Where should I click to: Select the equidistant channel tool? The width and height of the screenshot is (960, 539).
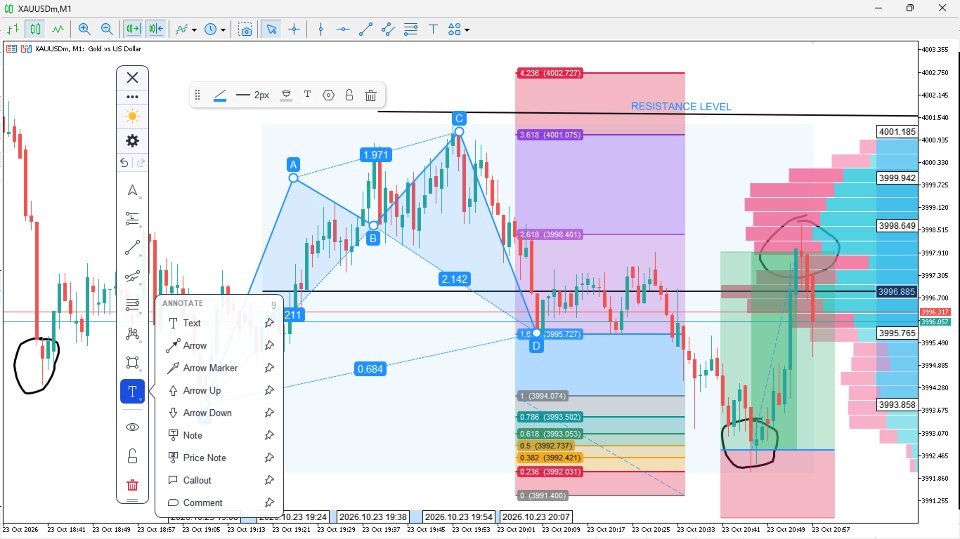388,29
